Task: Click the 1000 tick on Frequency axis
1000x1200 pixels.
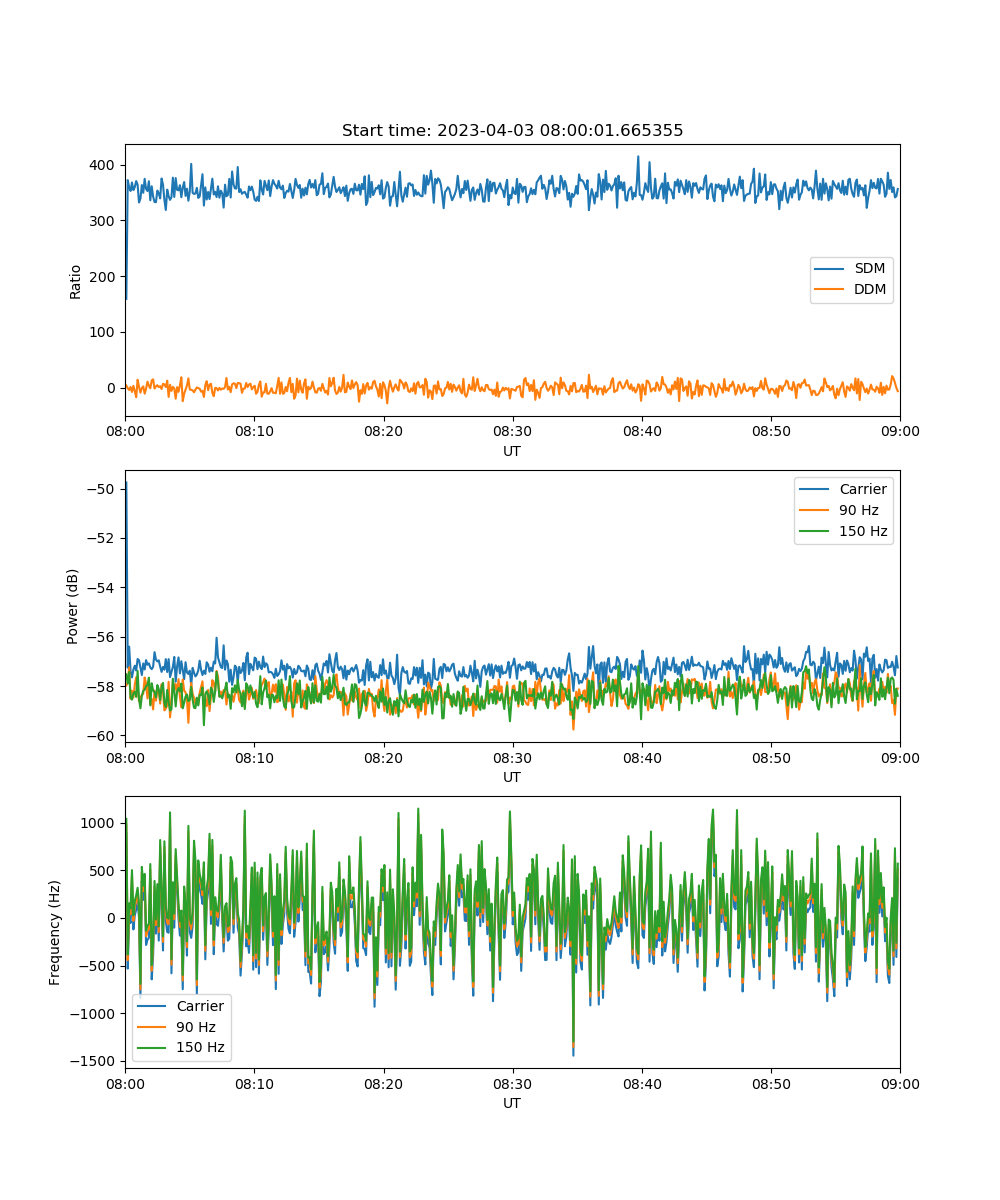Action: point(100,823)
